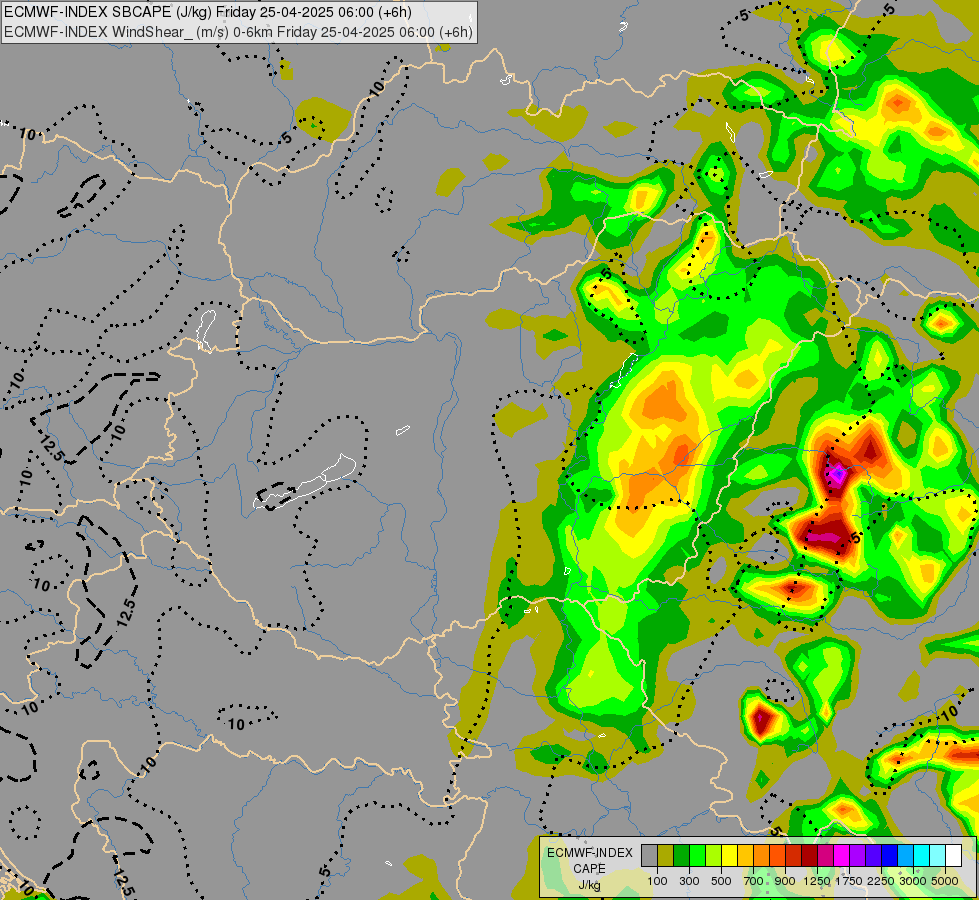Click the pure yellow legend swatch
Screen dimensions: 979x900
(729, 855)
